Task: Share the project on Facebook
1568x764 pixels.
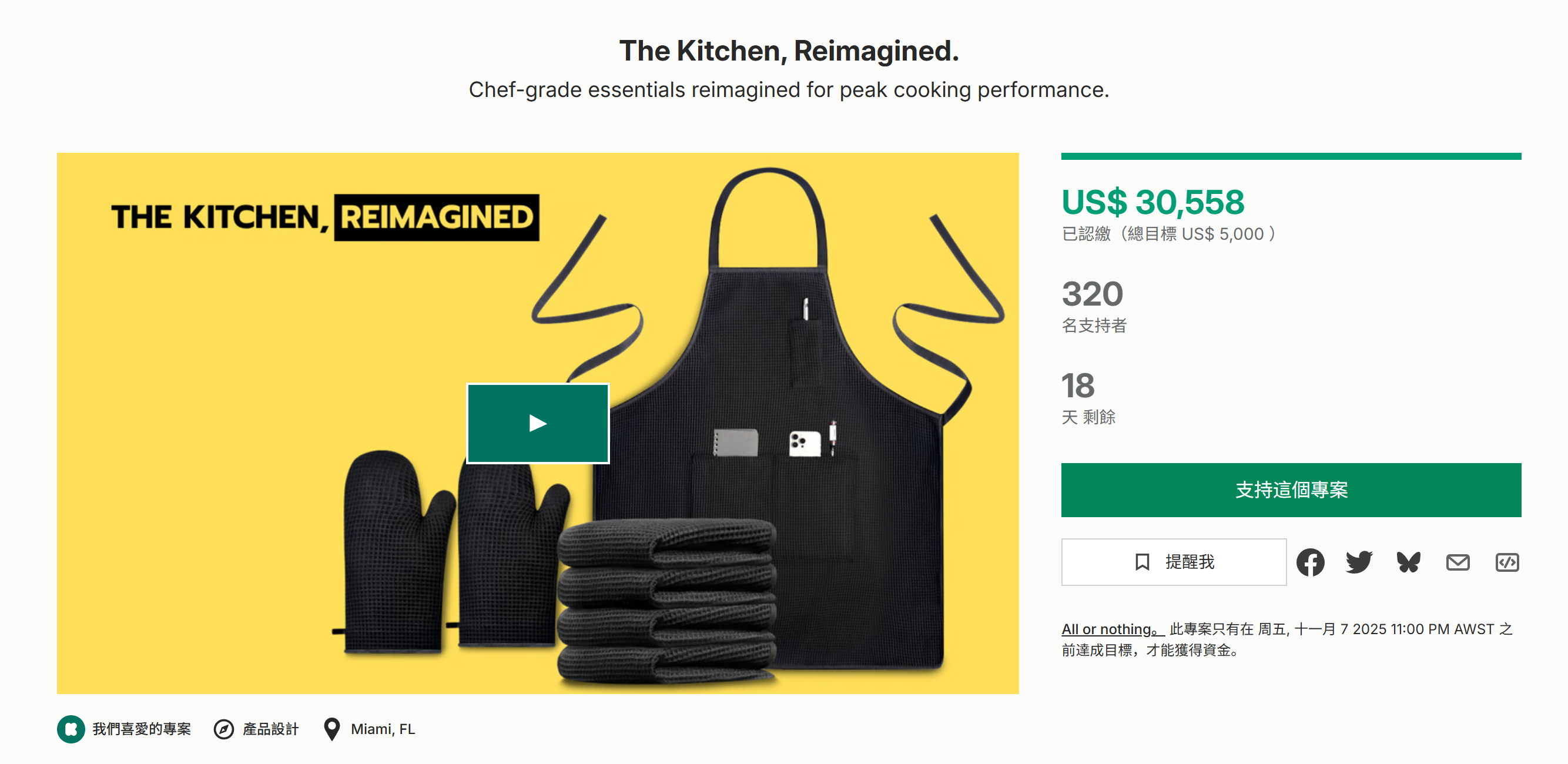Action: tap(1310, 562)
